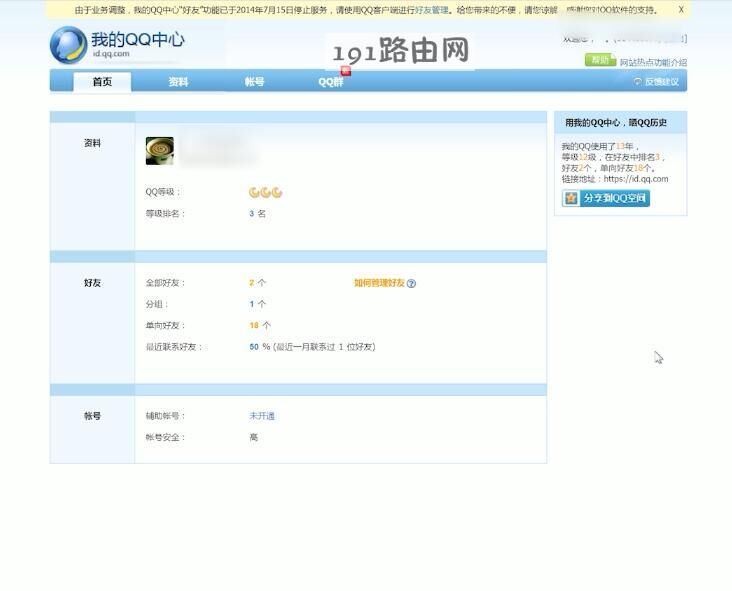Screen dimensions: 732x591
Task: Open the QQ群 tab
Action: click(x=331, y=82)
